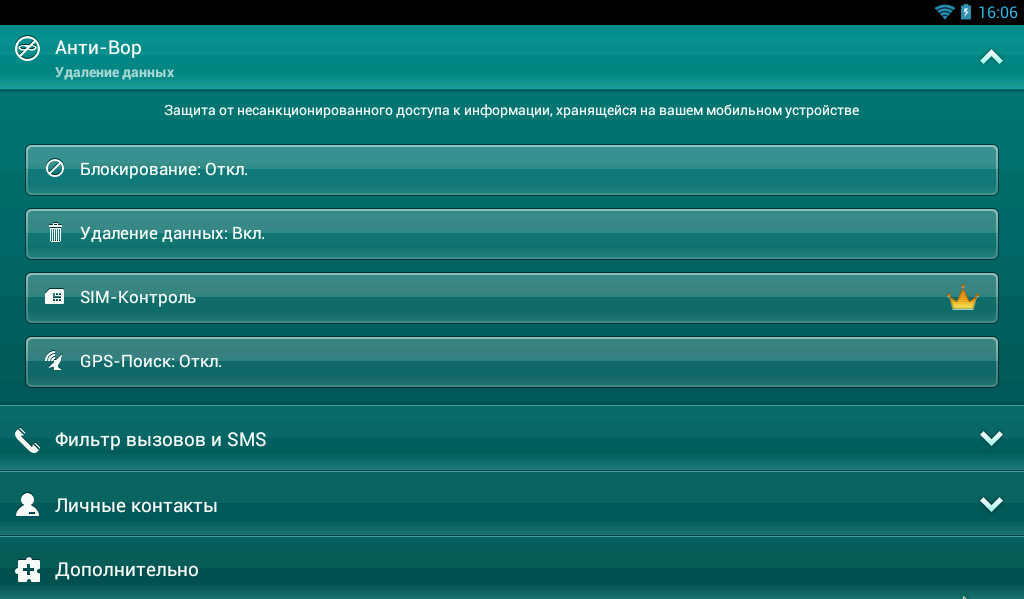
Task: Click the Личные контакты person icon
Action: (x=27, y=505)
